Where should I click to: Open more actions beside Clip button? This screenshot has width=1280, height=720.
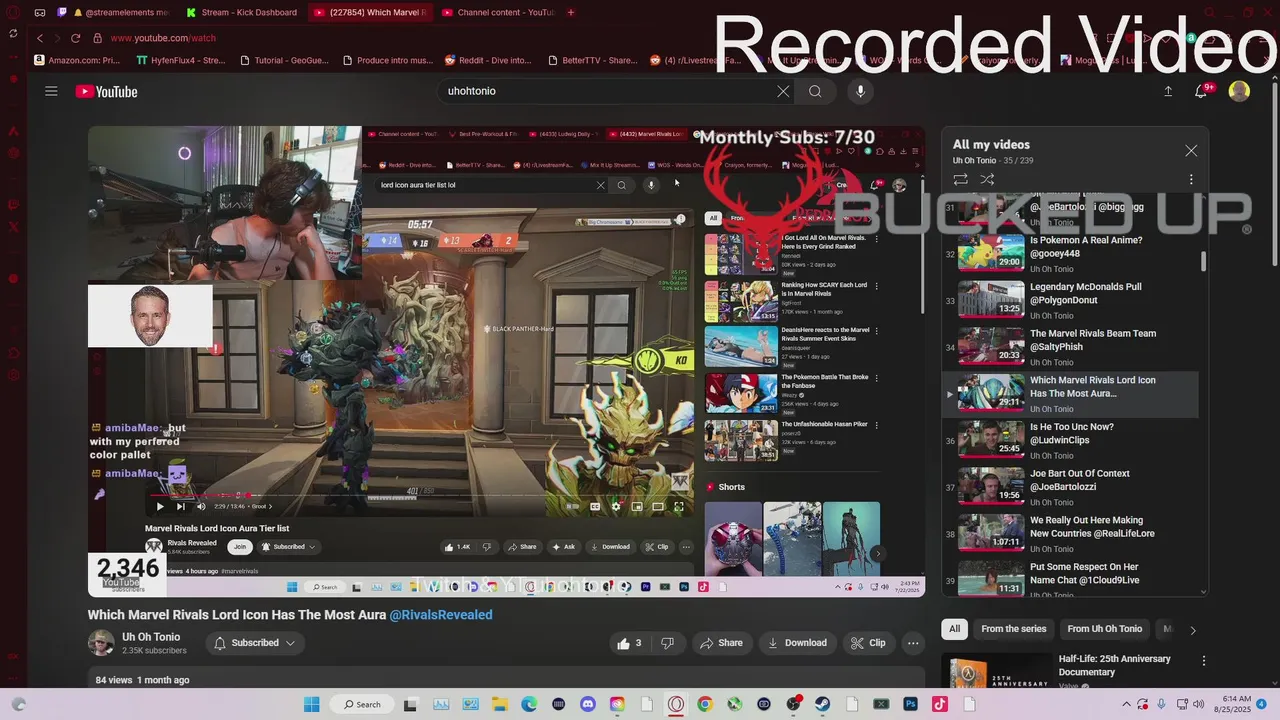(913, 643)
